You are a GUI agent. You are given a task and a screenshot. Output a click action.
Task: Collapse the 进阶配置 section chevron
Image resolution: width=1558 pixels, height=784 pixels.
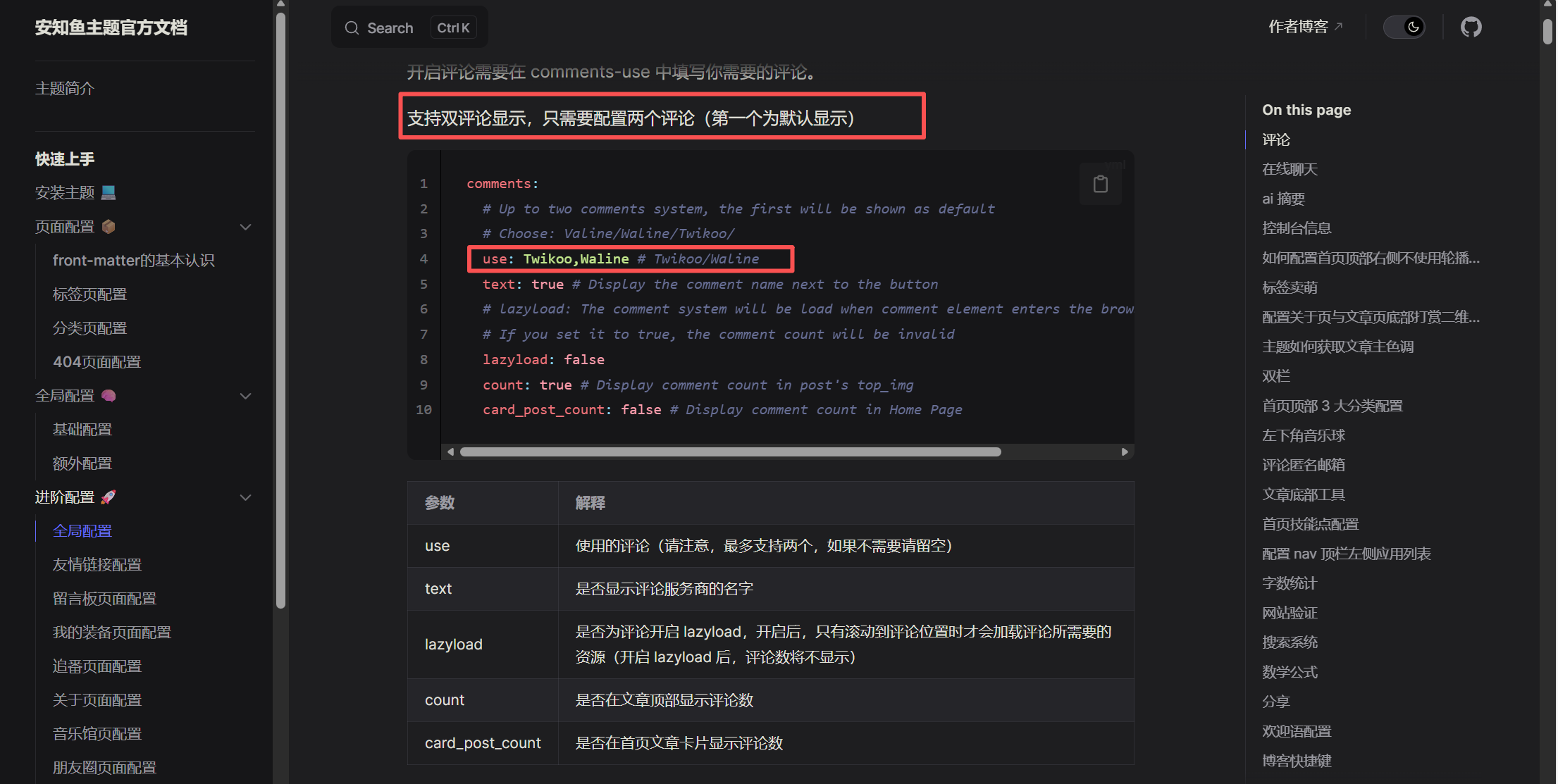pos(245,497)
